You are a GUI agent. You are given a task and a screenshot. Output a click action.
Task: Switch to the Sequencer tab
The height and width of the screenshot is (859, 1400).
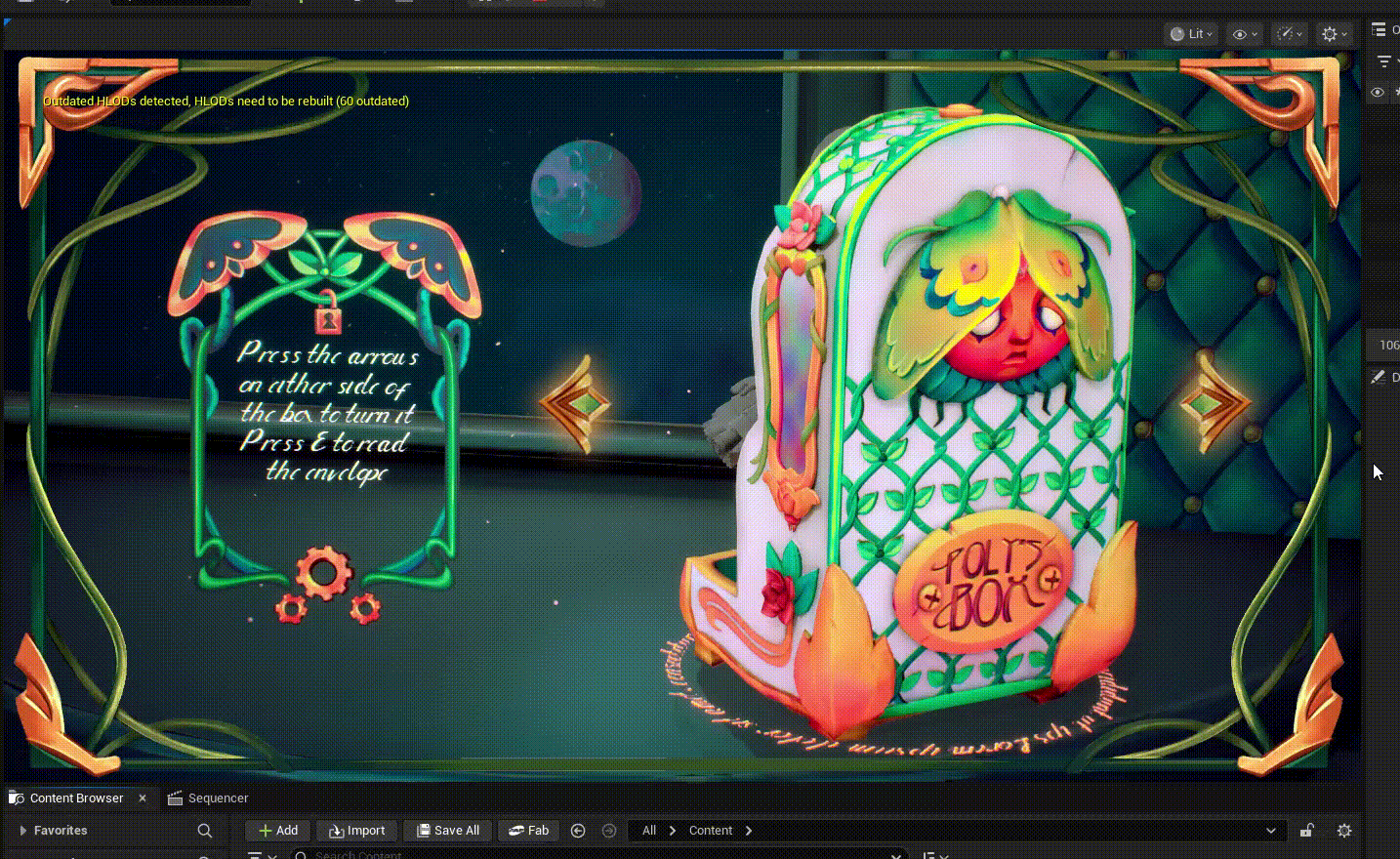208,798
